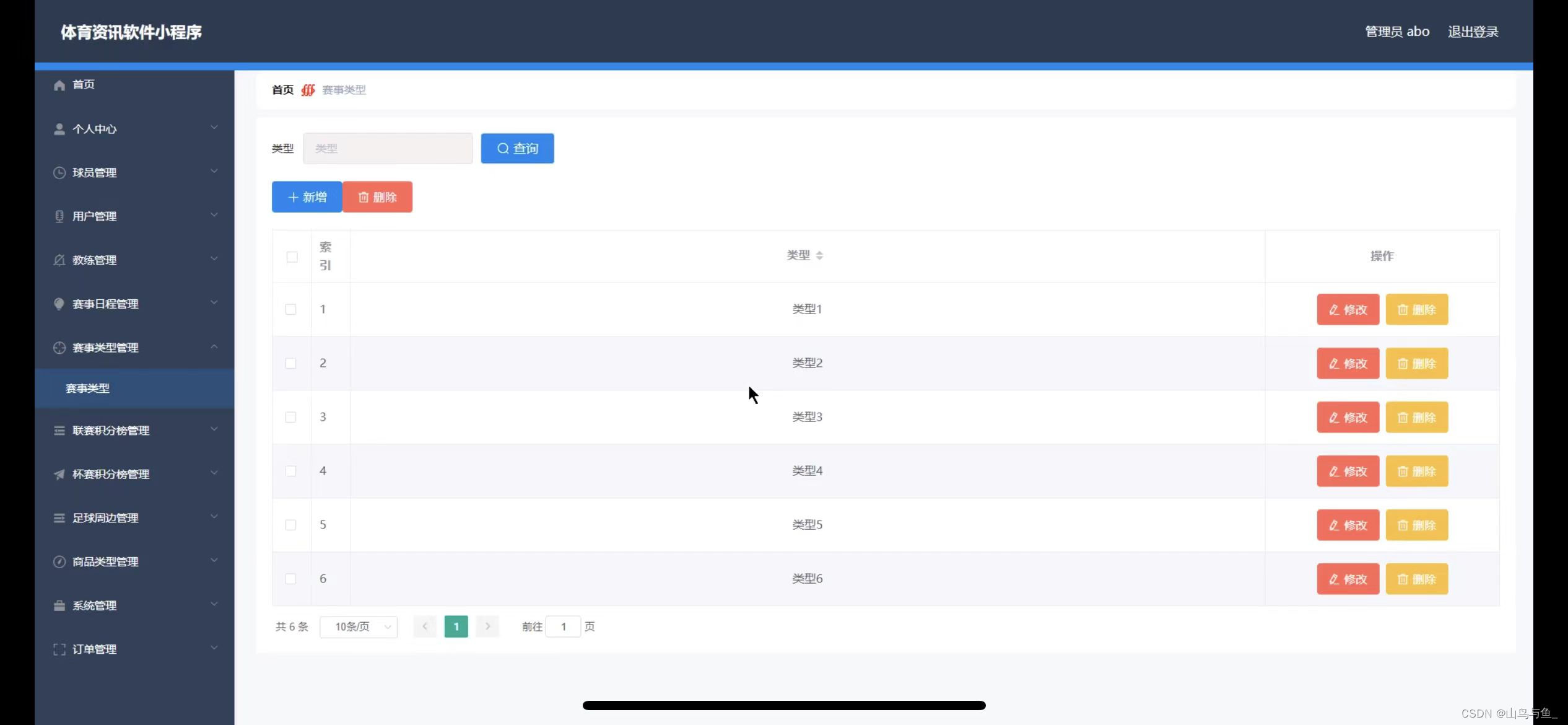The height and width of the screenshot is (725, 1568).
Task: Open the 足球周边管理 menu label
Action: 105,518
